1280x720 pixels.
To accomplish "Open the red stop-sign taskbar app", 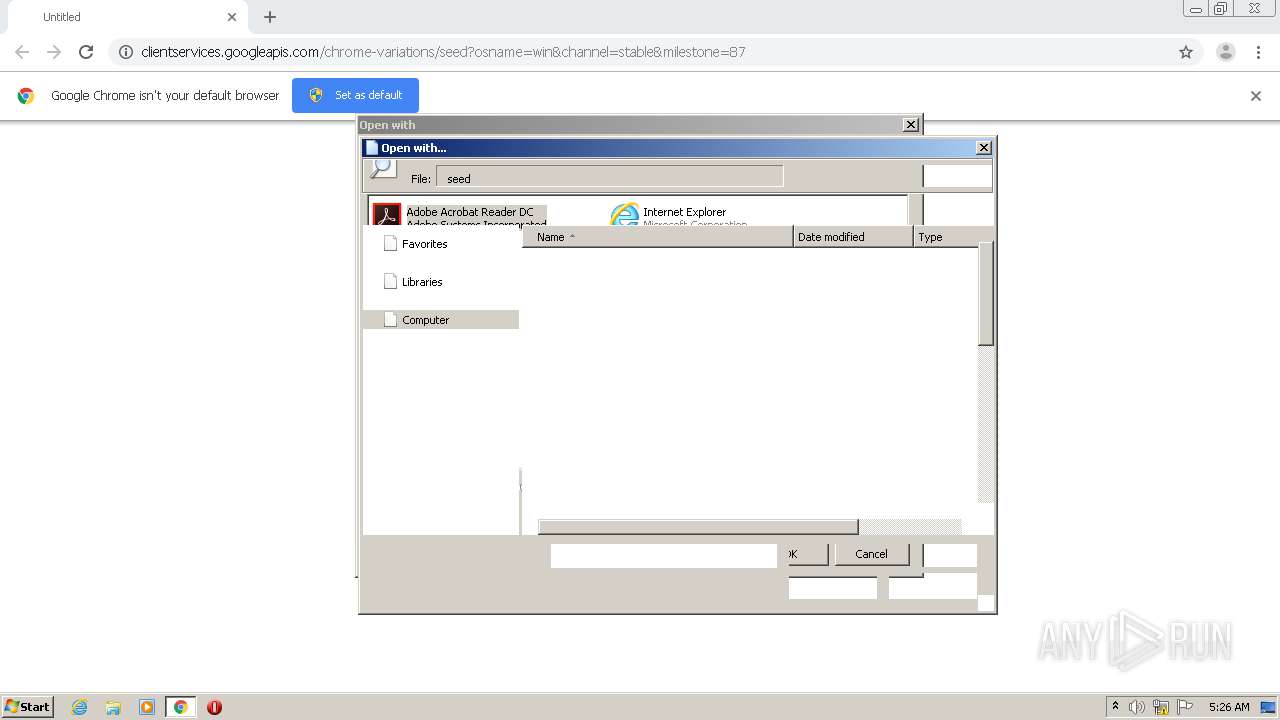I will [214, 707].
